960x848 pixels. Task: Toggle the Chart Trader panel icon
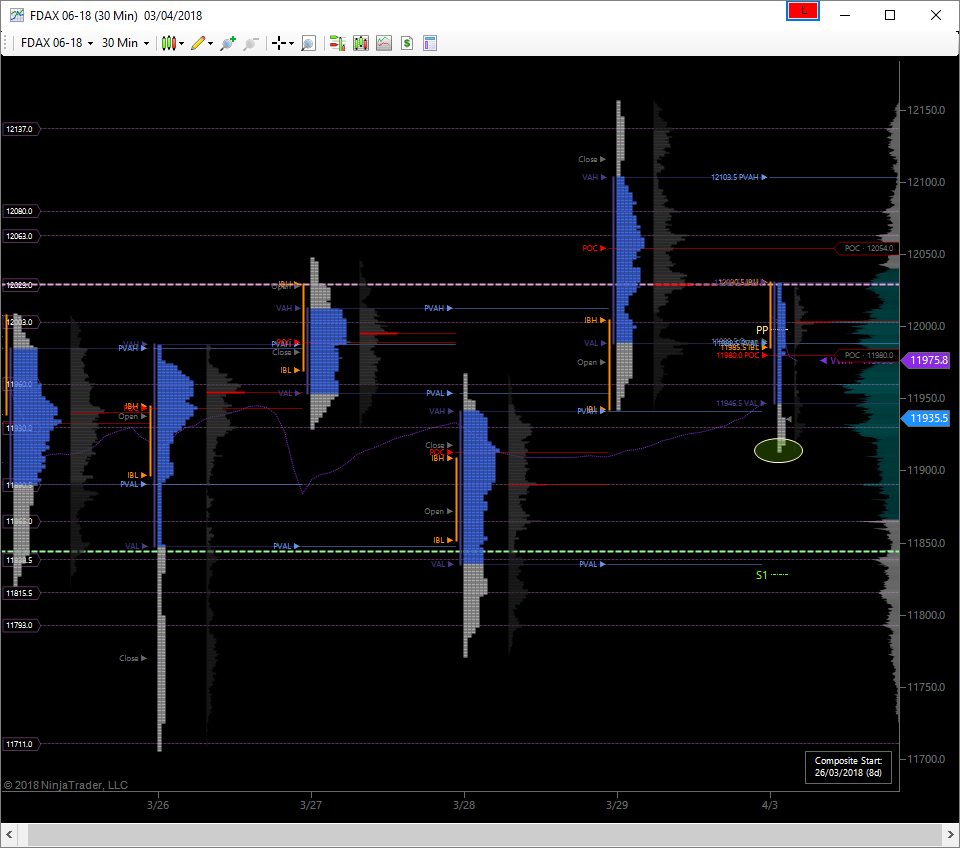pyautogui.click(x=337, y=43)
